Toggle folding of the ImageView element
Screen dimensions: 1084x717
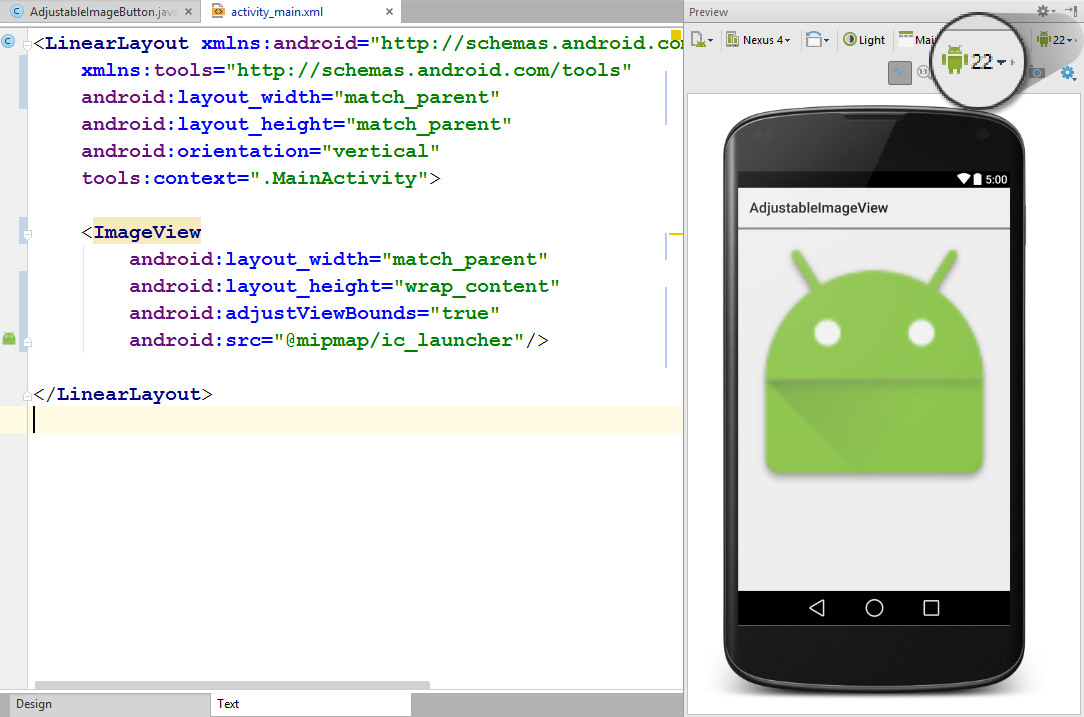point(27,234)
